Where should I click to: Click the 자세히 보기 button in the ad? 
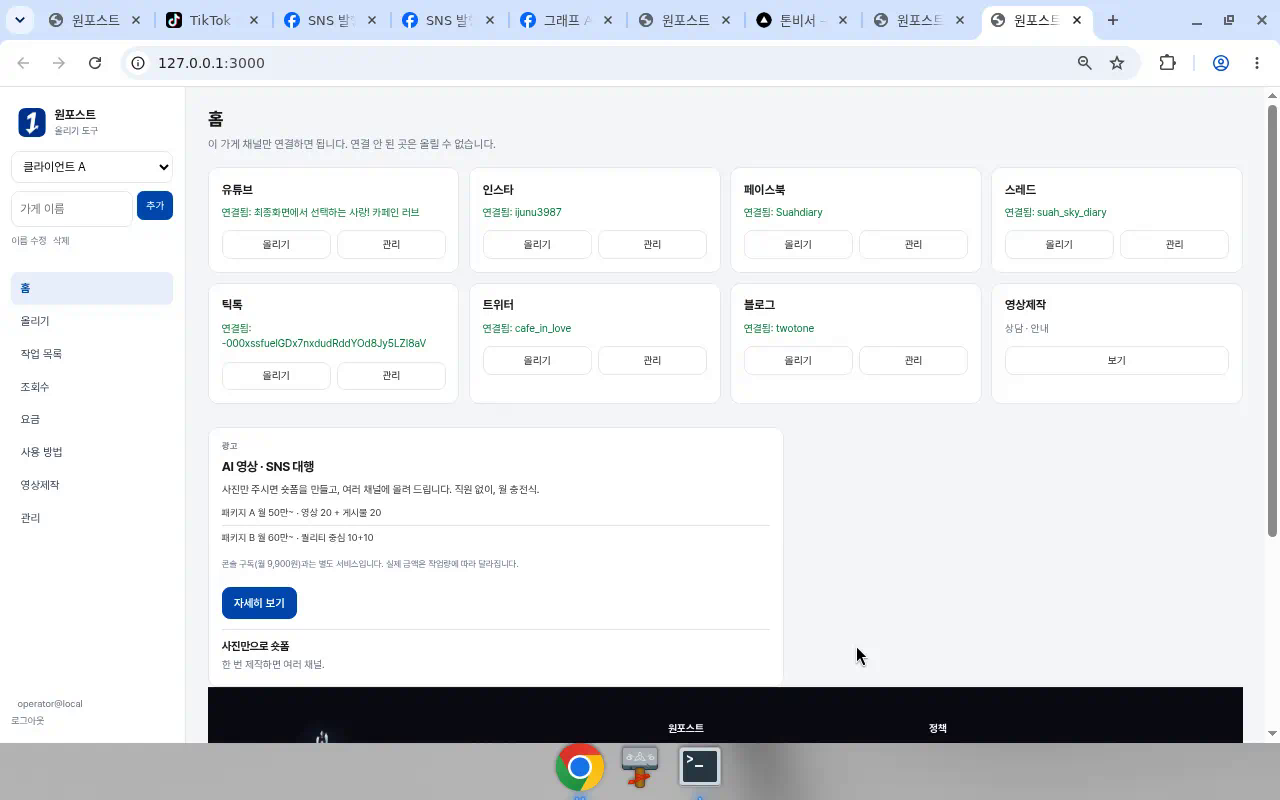click(x=259, y=603)
